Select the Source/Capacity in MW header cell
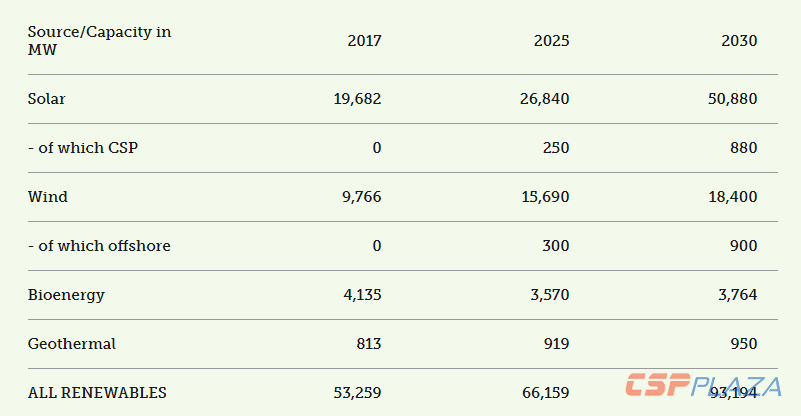This screenshot has height=416, width=801. tap(99, 41)
